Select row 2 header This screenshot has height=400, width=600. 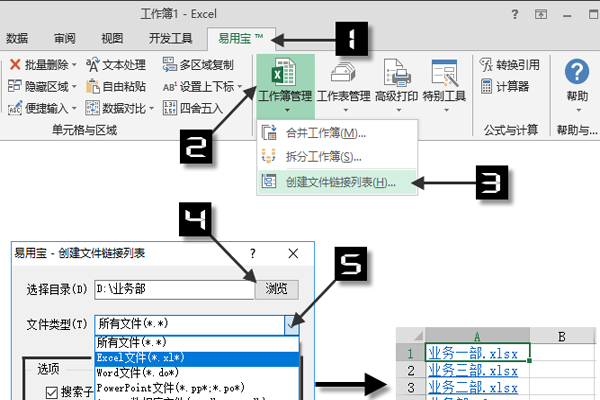(x=410, y=371)
